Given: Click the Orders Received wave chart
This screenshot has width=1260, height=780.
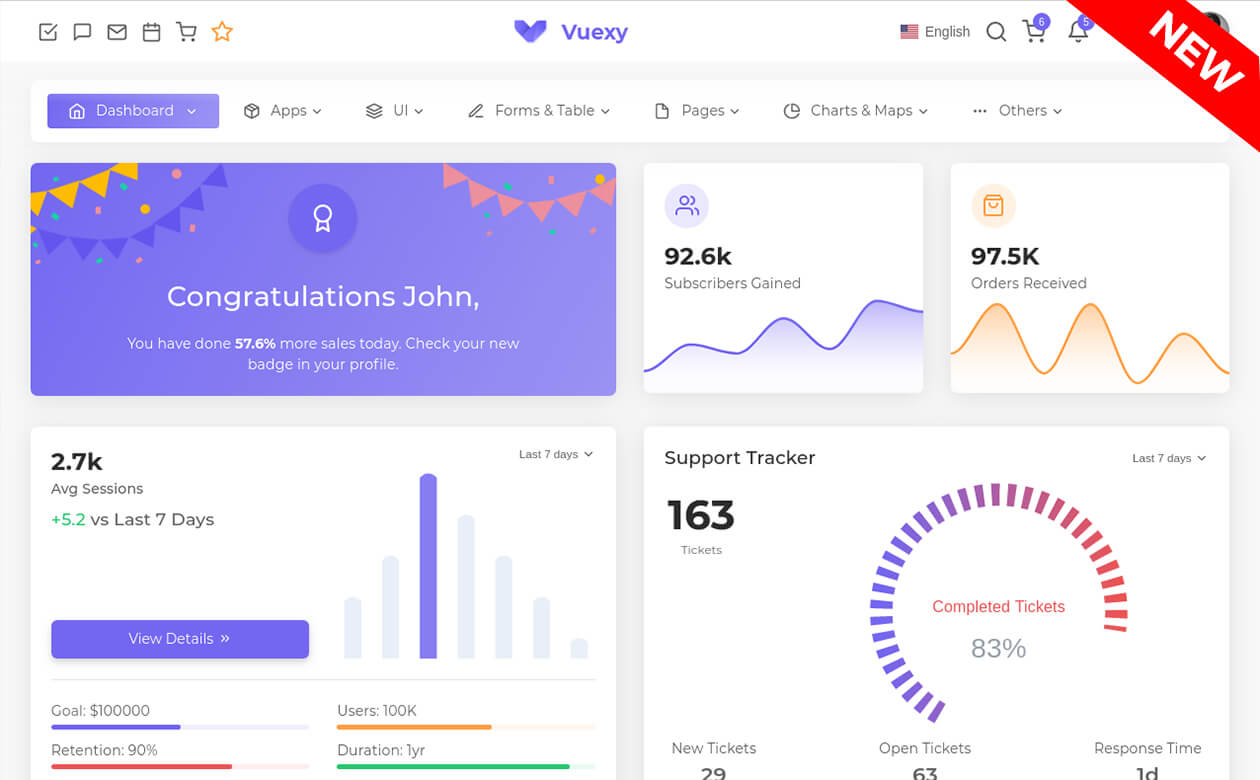Looking at the screenshot, I should point(1090,345).
